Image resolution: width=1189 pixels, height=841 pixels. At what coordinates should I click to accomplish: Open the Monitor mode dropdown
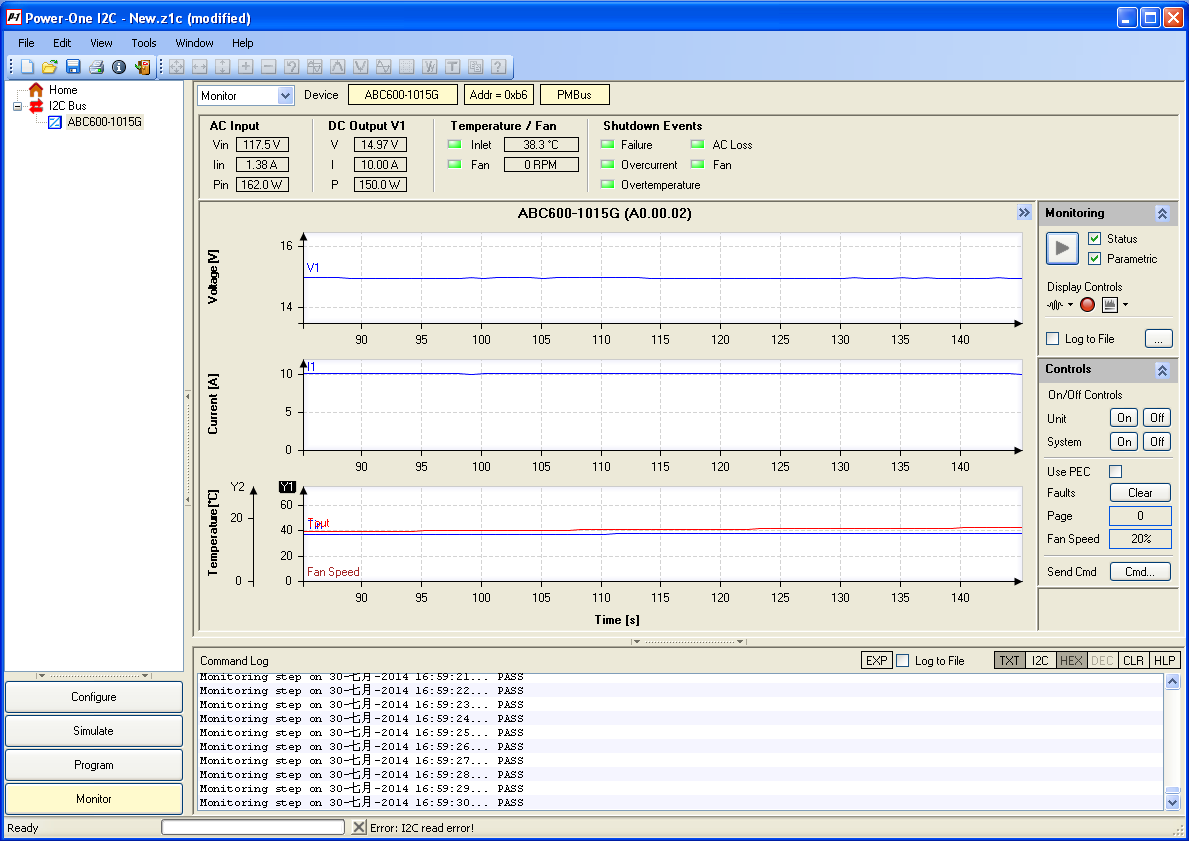[x=284, y=94]
